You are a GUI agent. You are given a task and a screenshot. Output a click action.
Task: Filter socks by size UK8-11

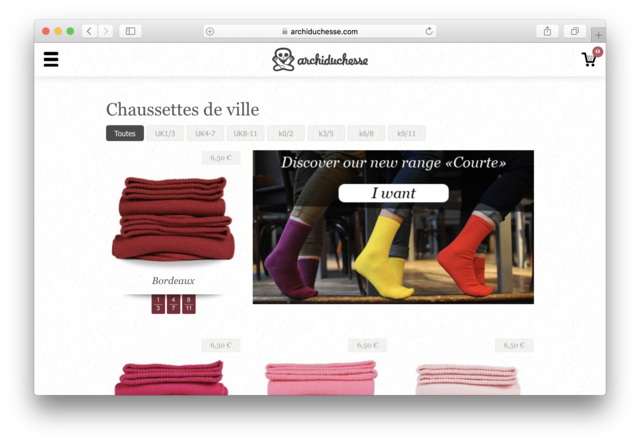(245, 133)
